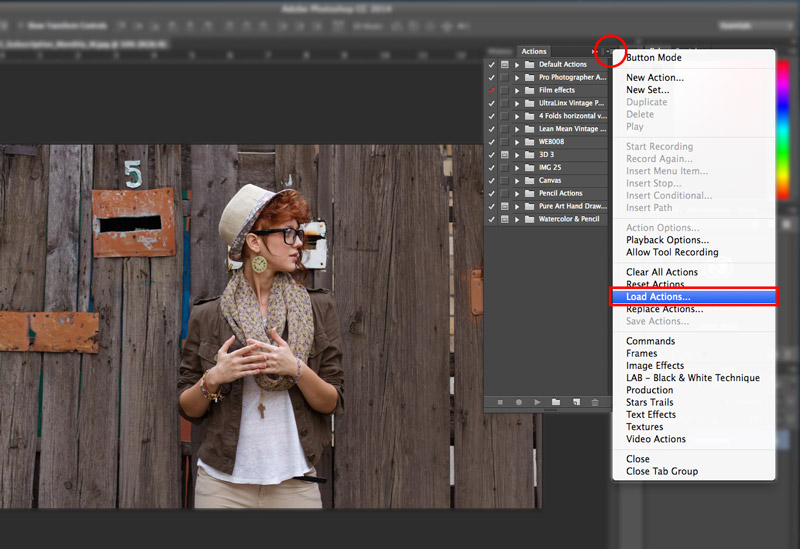Select the Lean Mean Vintage set name
The height and width of the screenshot is (549, 800).
(x=572, y=129)
